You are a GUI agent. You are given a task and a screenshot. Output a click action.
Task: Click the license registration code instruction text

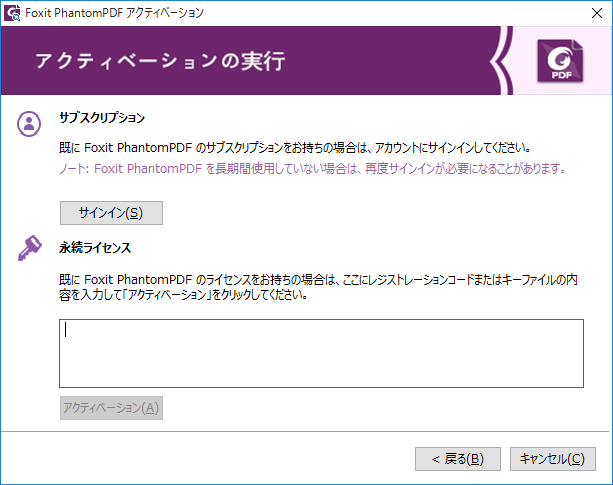click(318, 287)
